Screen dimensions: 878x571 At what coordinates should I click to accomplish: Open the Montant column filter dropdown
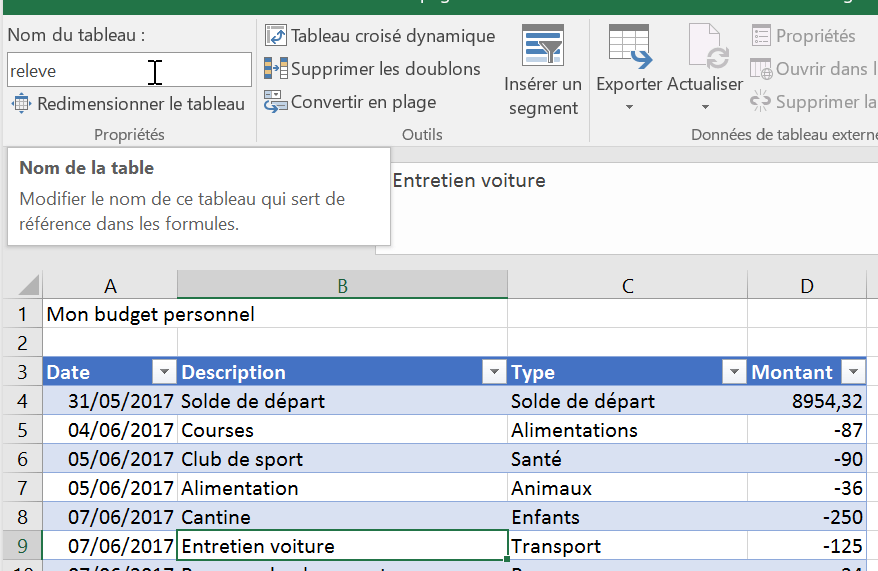pos(853,371)
